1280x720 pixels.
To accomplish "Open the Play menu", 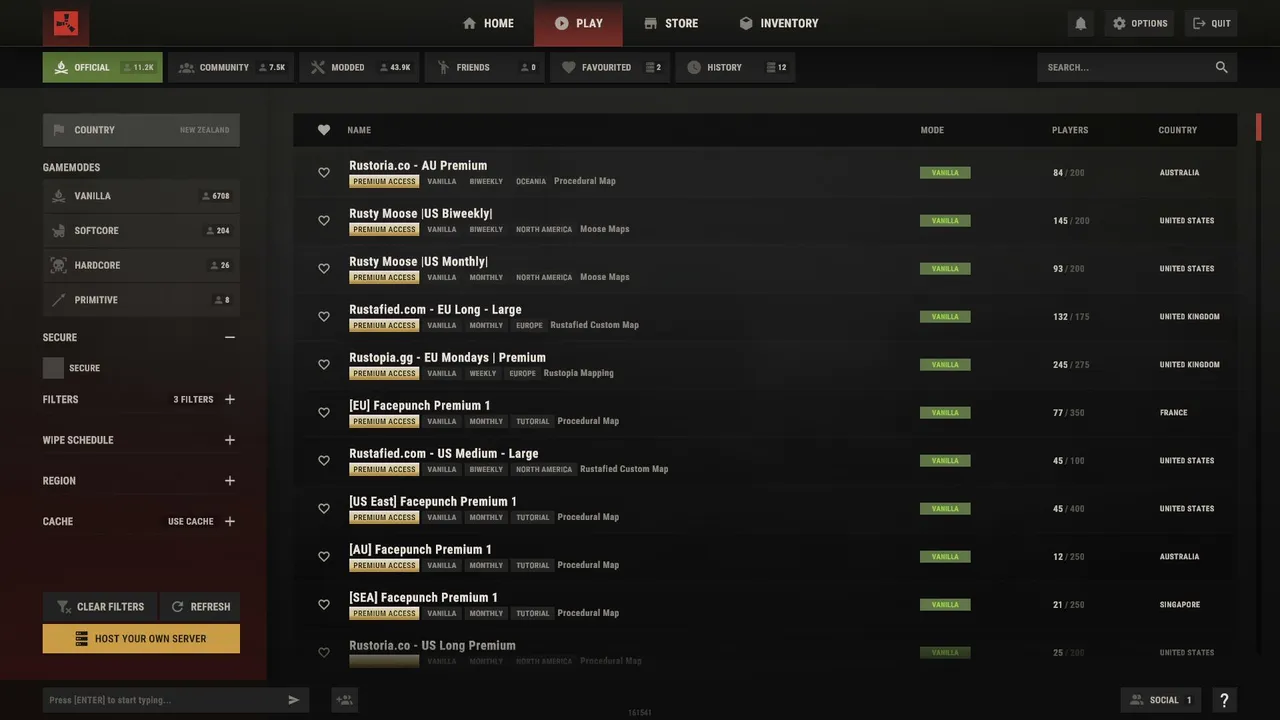I will pos(578,23).
